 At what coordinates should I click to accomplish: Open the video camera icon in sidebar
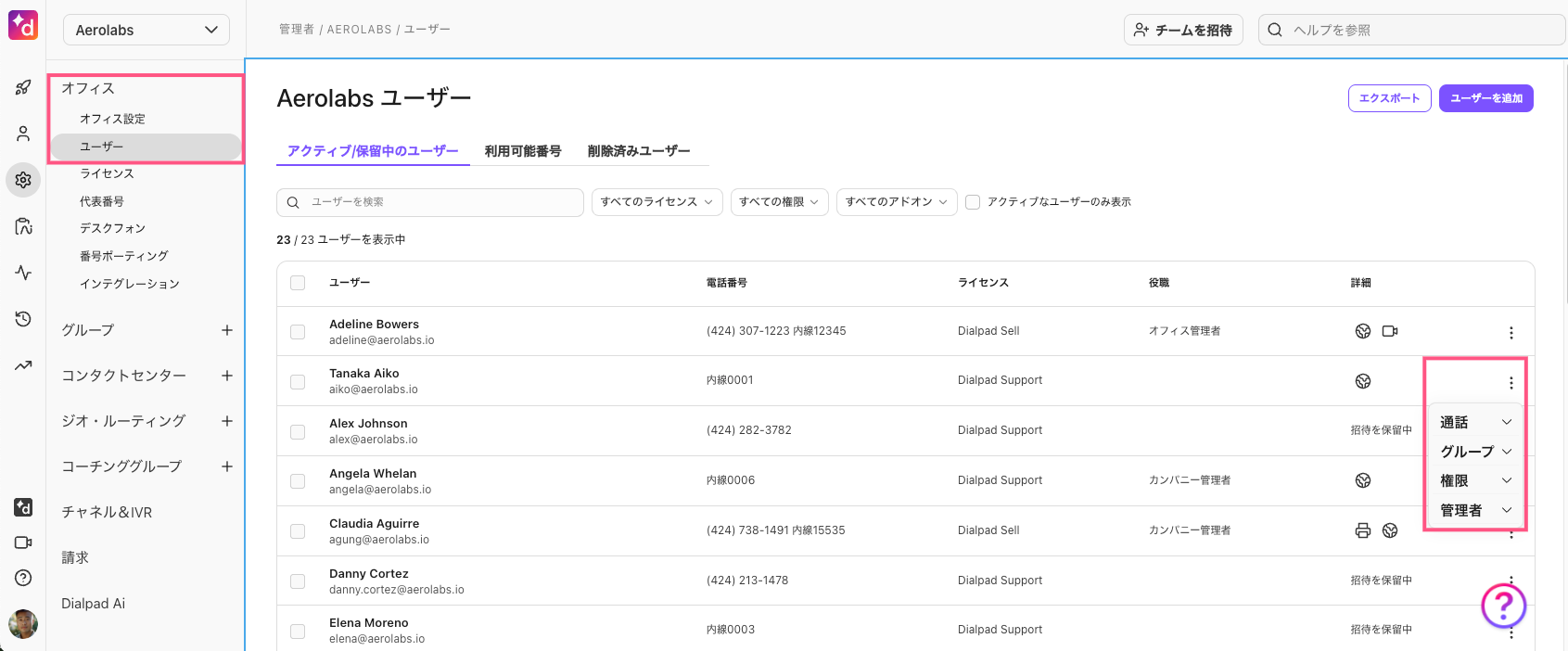pos(23,542)
